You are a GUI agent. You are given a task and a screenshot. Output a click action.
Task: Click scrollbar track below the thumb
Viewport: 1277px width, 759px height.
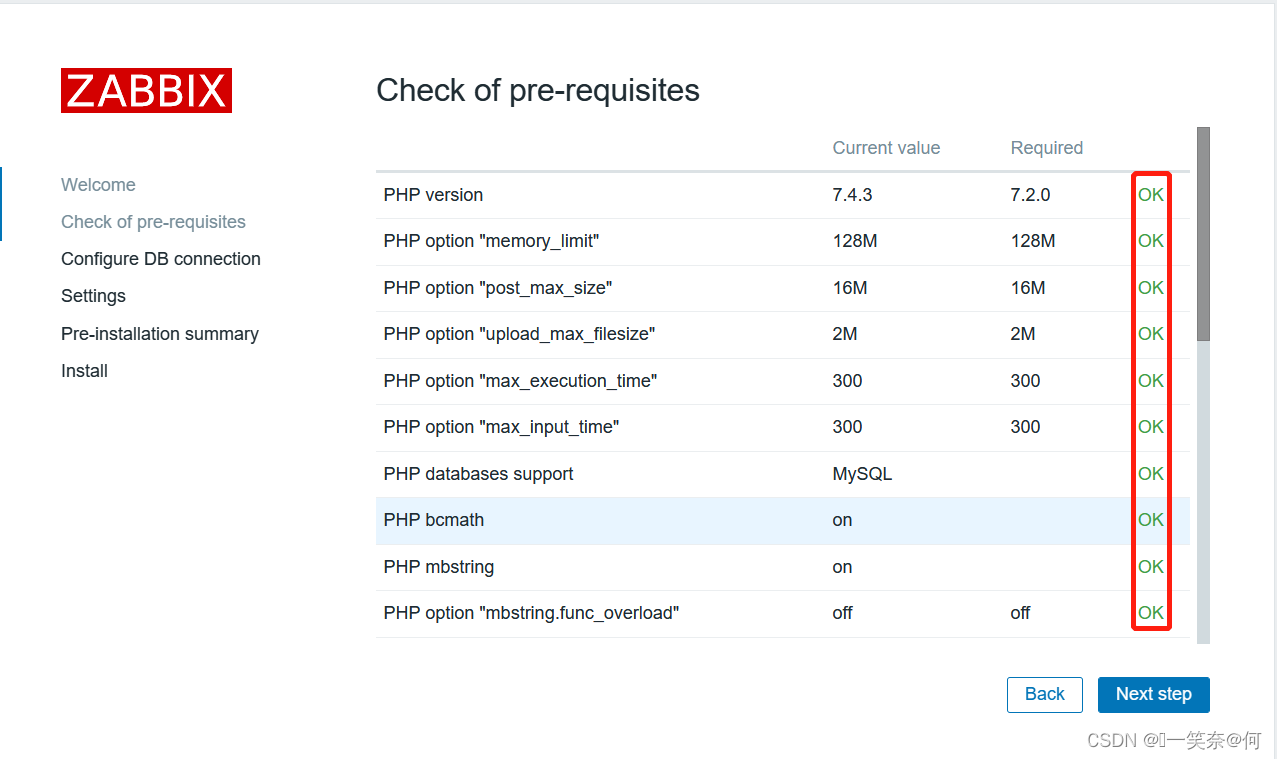click(1203, 490)
